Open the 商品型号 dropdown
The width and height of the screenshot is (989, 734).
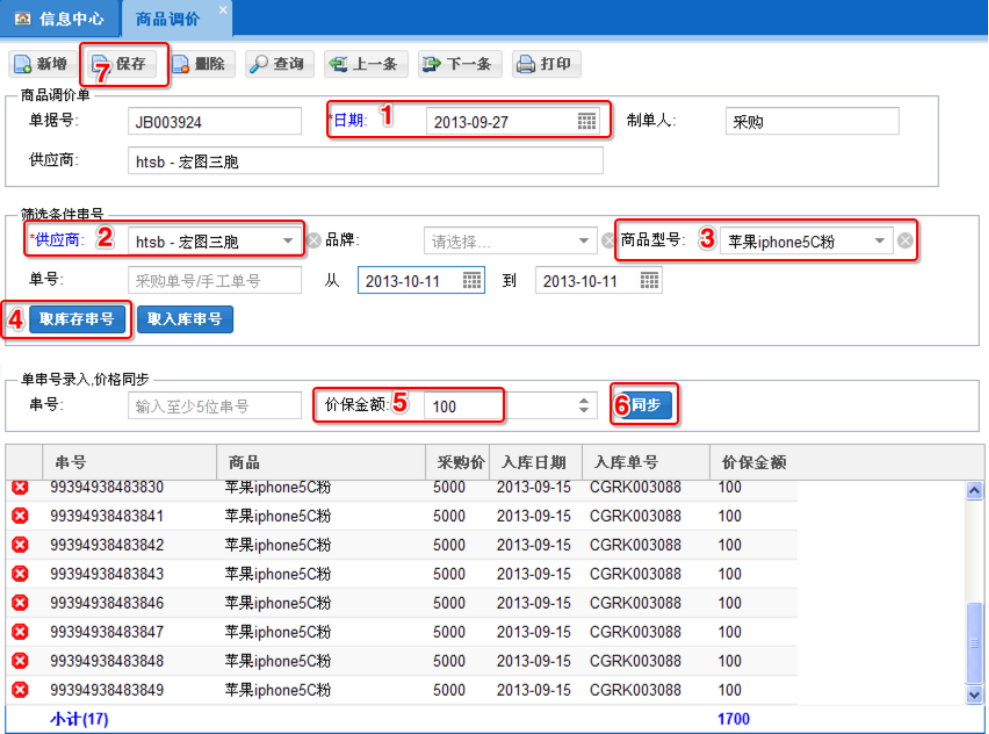click(880, 241)
